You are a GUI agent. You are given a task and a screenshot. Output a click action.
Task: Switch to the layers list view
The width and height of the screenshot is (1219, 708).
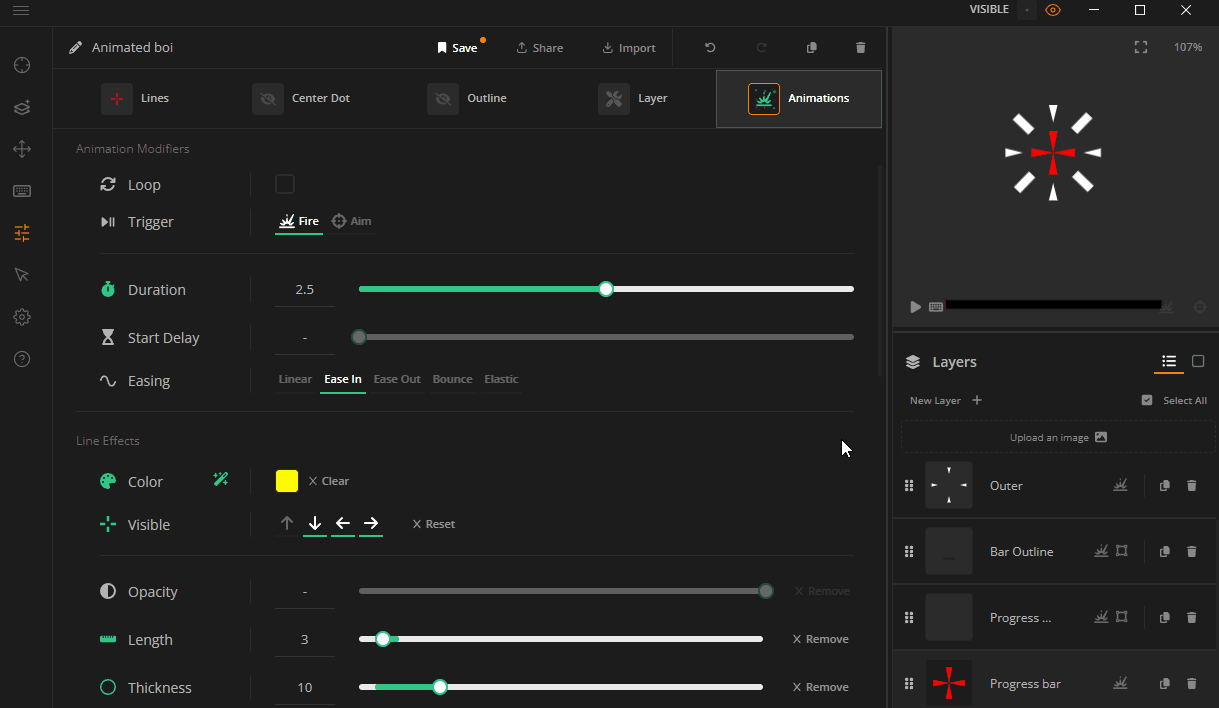[1168, 361]
